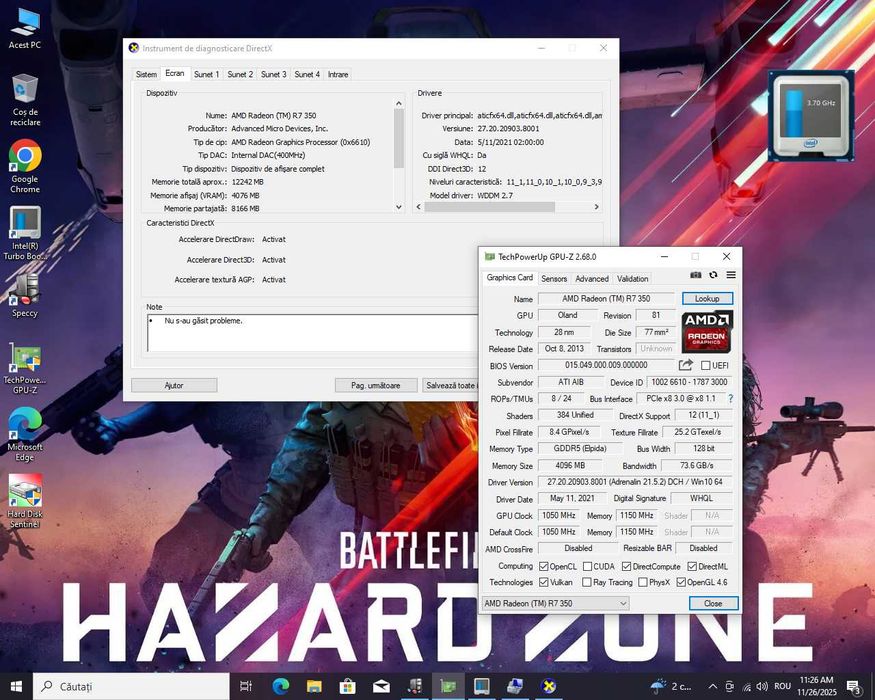Toggle the DirectCompute checkbox
Viewport: 875px width, 700px height.
[x=626, y=566]
